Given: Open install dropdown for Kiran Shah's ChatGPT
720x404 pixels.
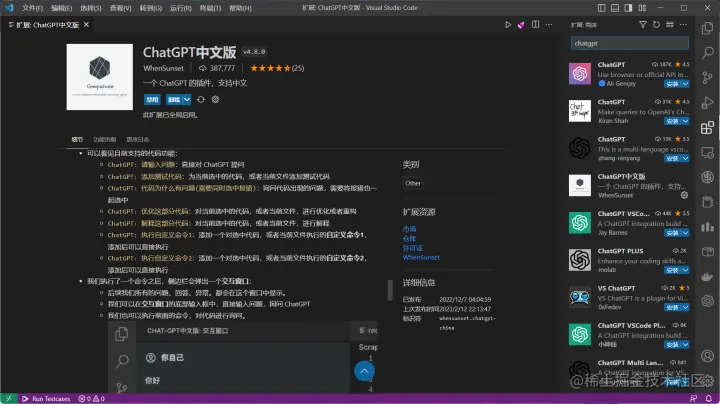Looking at the screenshot, I should tap(685, 121).
